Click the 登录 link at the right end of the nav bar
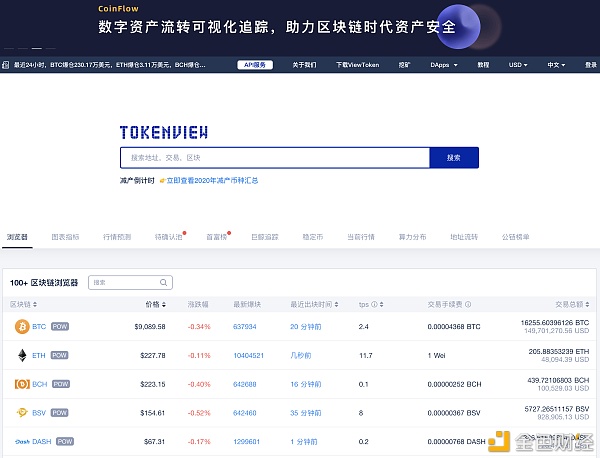Viewport: 600px width, 458px height. tap(591, 65)
